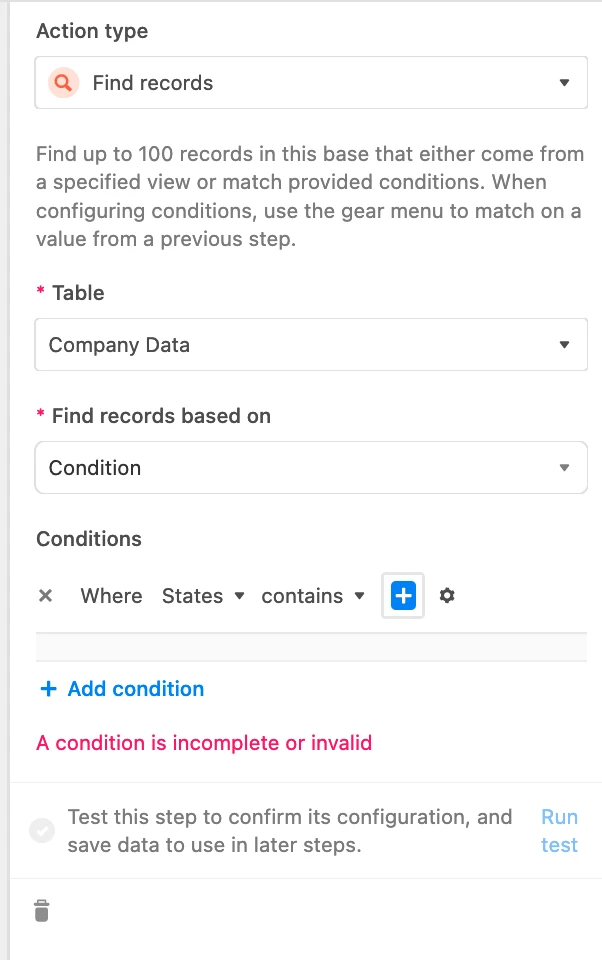The image size is (602, 960).
Task: Click the Action type dropdown arrow
Action: (x=565, y=83)
